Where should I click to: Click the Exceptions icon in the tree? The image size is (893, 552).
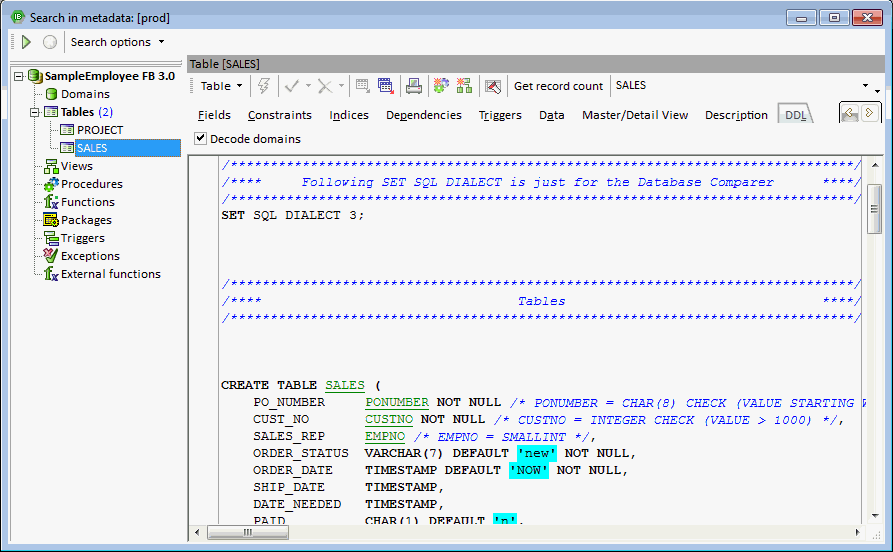coord(51,256)
